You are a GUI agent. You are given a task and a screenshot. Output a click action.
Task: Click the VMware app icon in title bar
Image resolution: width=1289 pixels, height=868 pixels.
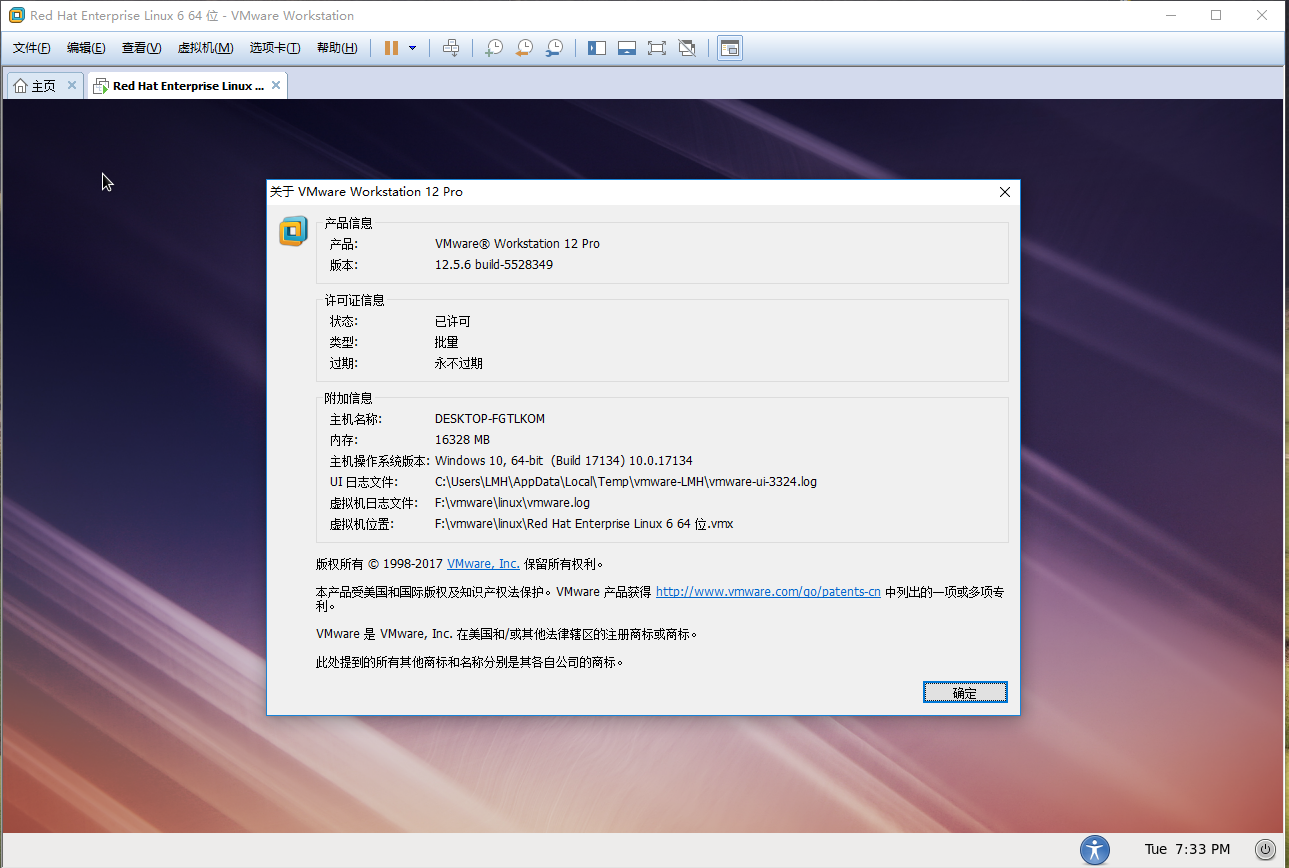[x=16, y=15]
